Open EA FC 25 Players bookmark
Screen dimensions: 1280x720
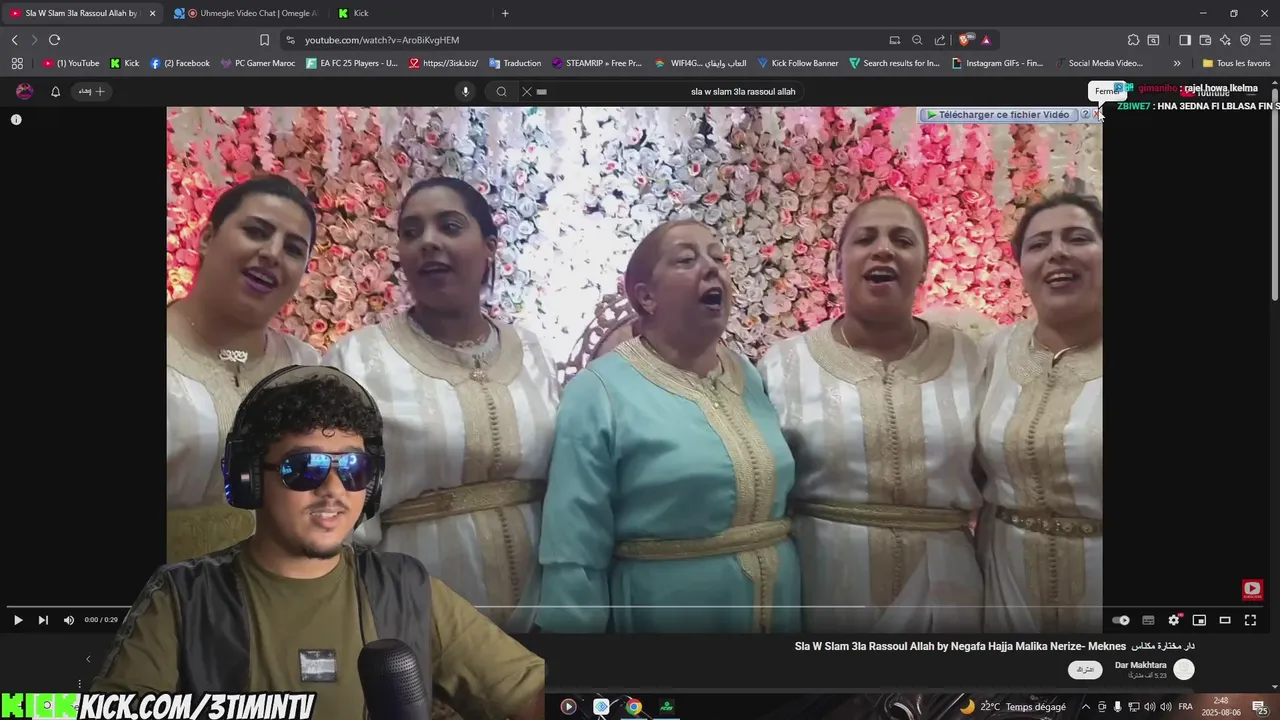click(x=352, y=63)
